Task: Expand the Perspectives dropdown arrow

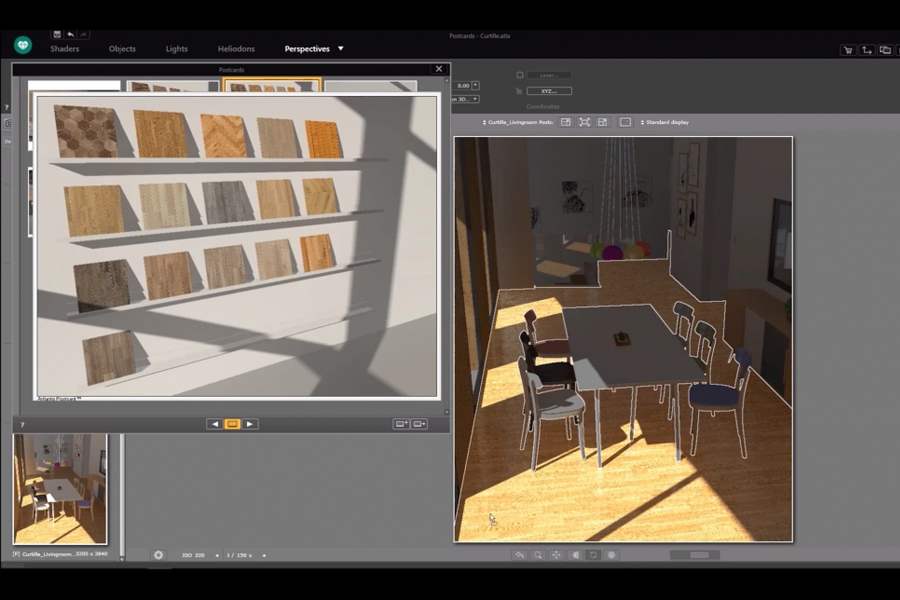Action: click(x=340, y=48)
